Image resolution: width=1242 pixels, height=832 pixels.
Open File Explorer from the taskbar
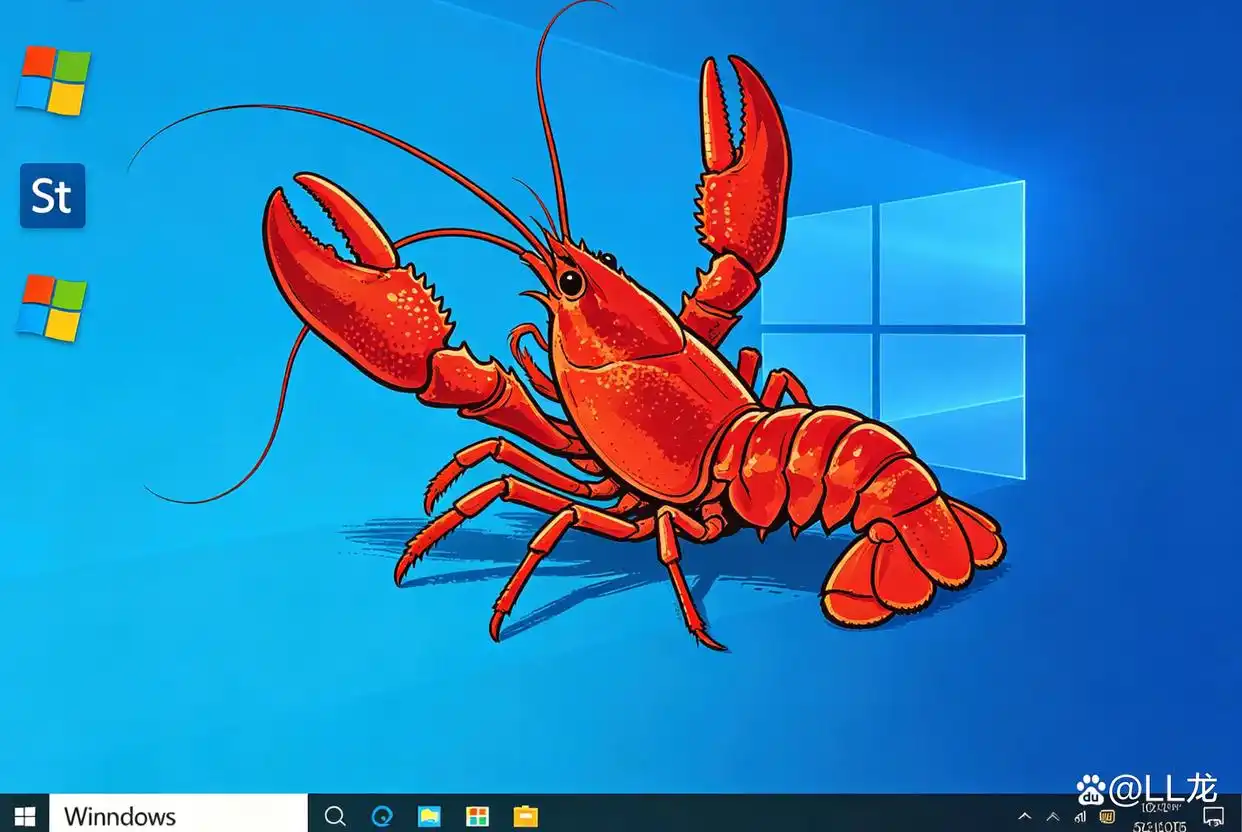[x=430, y=816]
